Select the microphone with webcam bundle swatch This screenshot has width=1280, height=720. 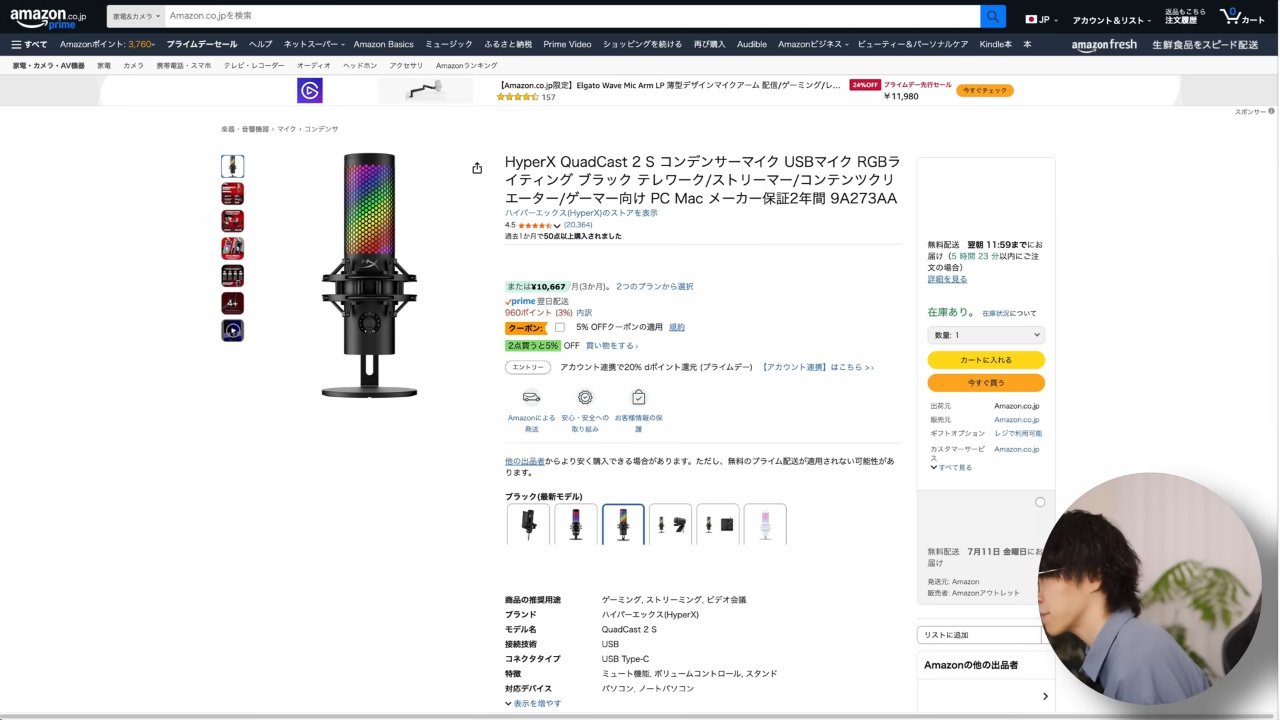[670, 524]
